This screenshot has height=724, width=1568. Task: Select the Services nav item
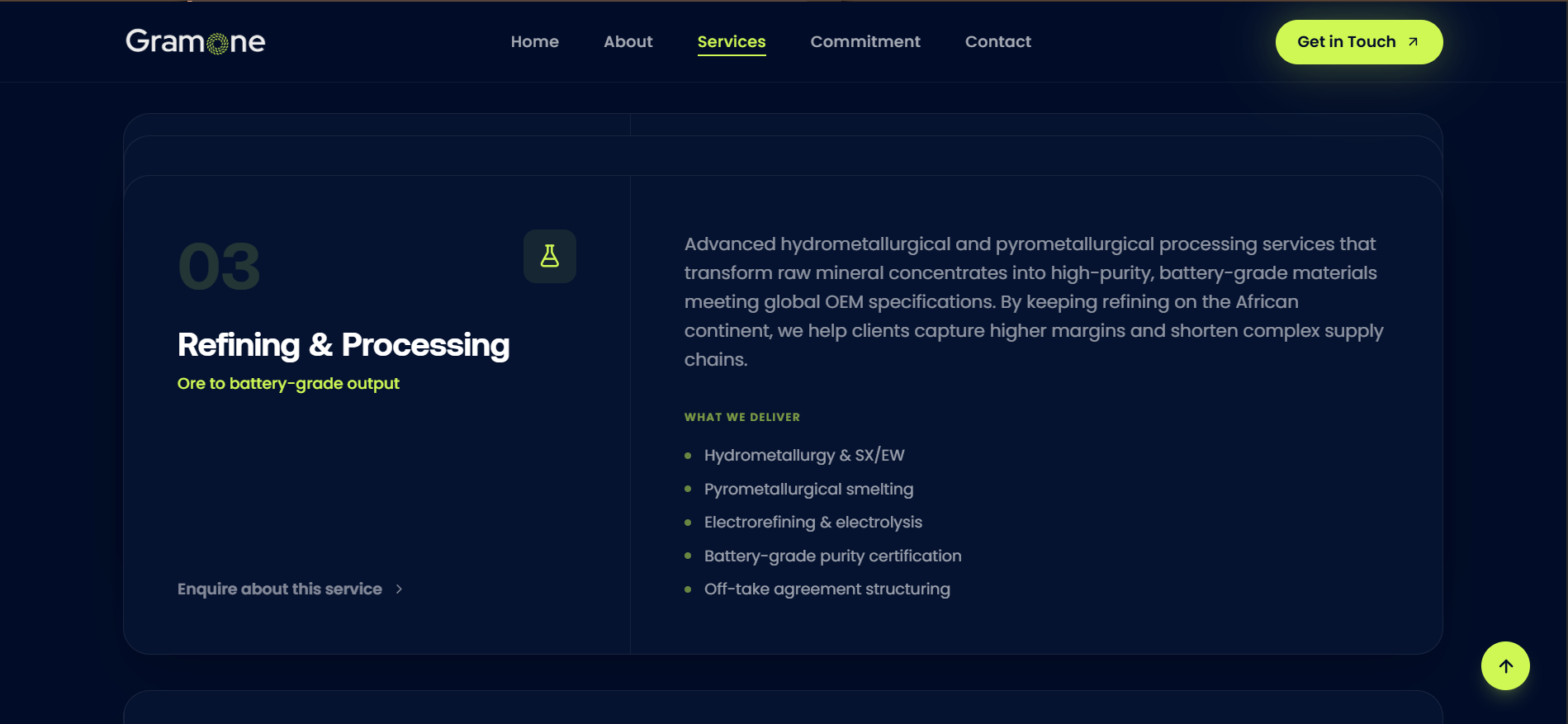tap(732, 42)
